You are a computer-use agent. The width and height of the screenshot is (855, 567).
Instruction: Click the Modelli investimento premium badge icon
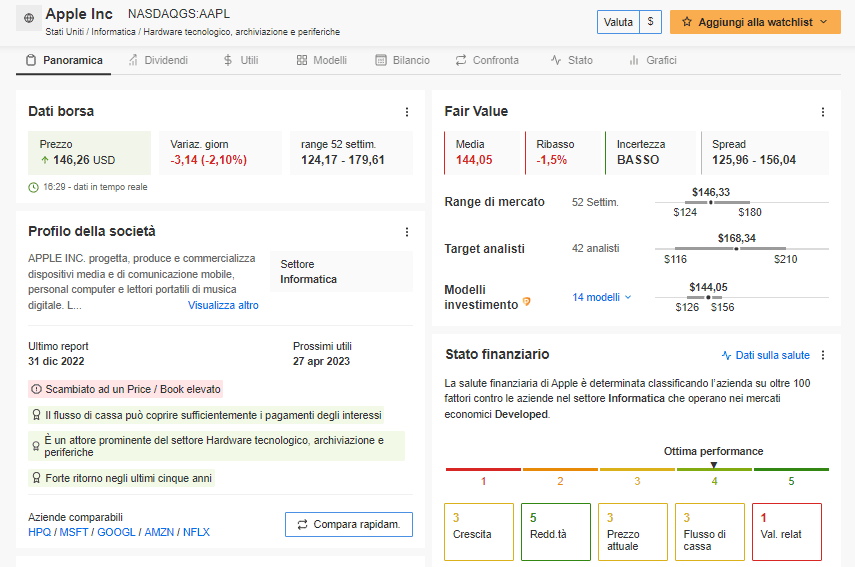tap(527, 303)
